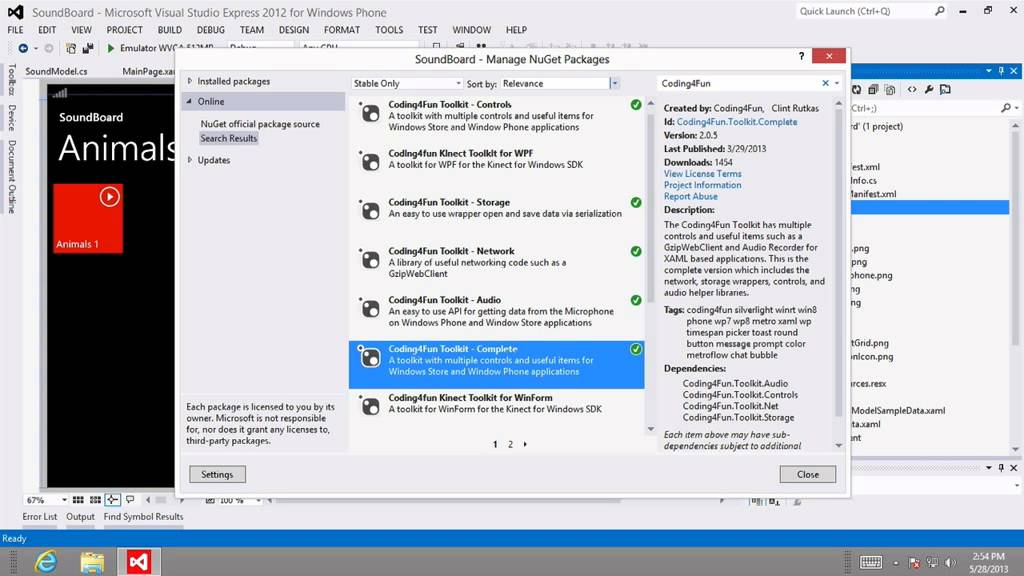Switch to the Output tab
Screen dimensions: 1024x576
(x=80, y=517)
